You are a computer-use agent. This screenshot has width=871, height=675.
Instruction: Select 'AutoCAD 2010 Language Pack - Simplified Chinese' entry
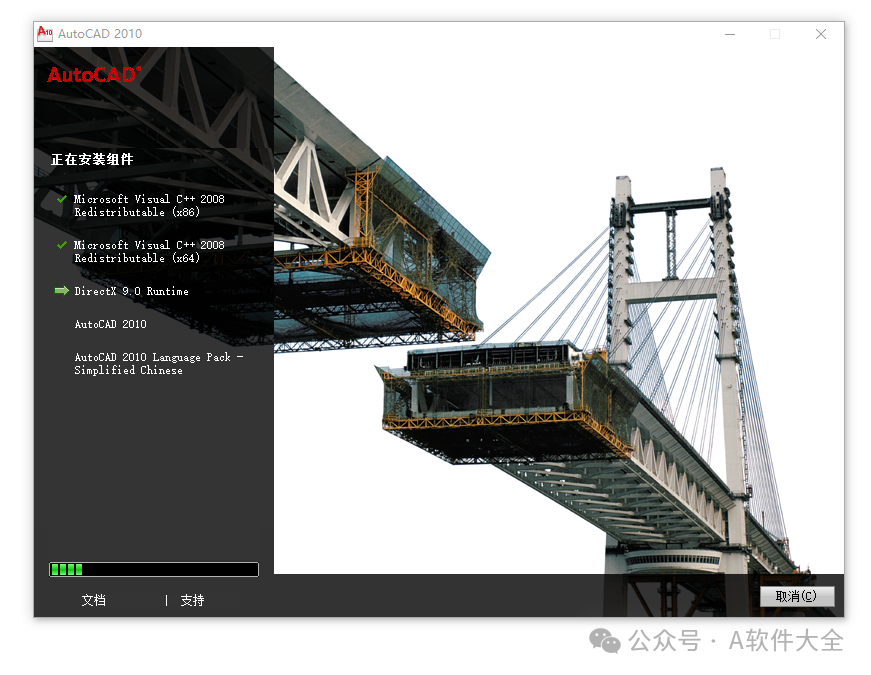(159, 363)
